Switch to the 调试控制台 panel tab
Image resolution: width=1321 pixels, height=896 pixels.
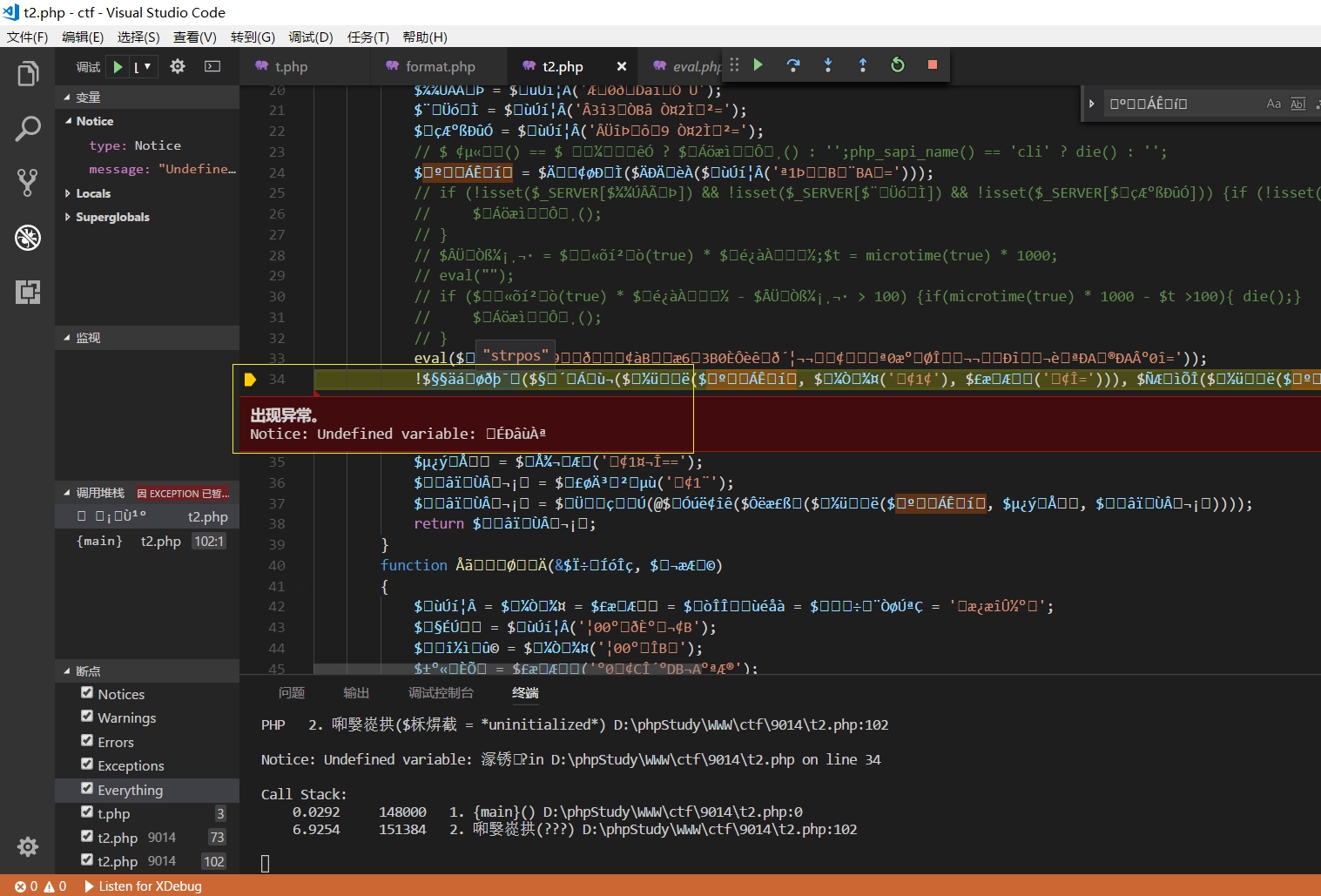(441, 693)
